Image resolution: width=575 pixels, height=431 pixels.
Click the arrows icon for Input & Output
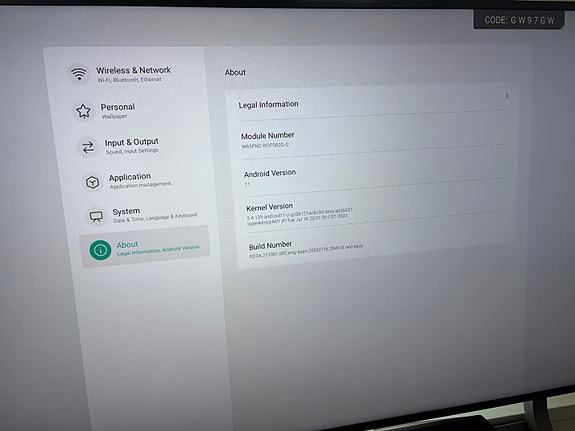88,147
